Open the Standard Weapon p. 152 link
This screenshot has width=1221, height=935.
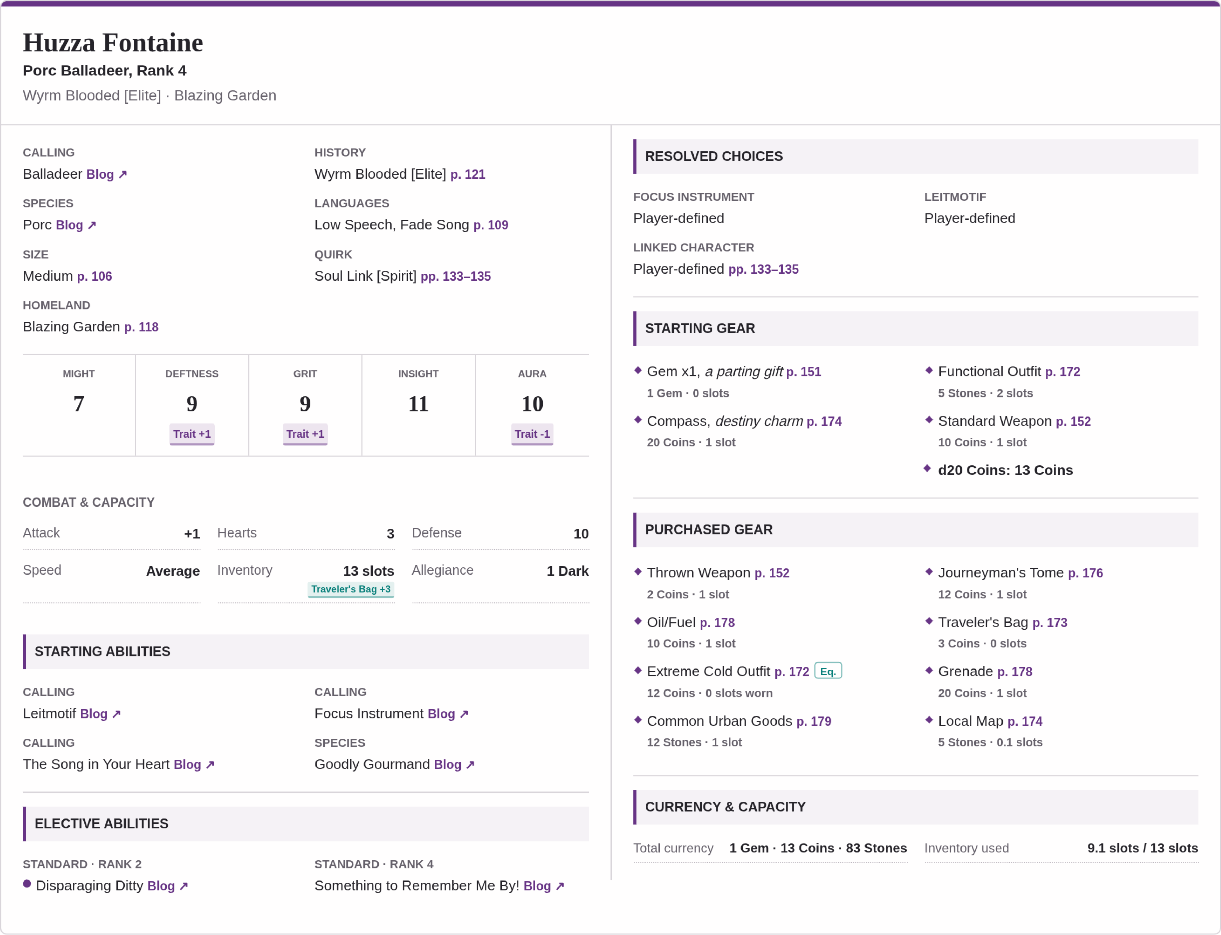(1074, 422)
